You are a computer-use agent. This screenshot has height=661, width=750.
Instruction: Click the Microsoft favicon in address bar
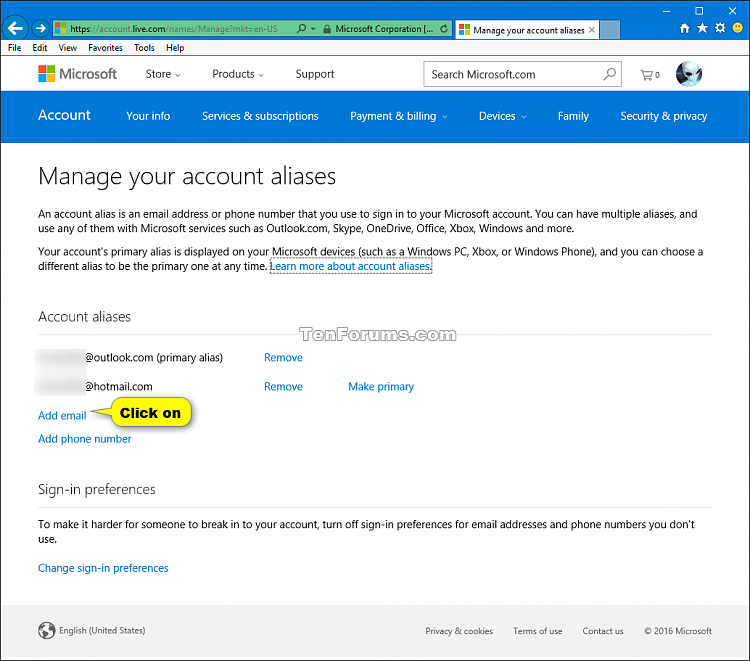(x=60, y=28)
